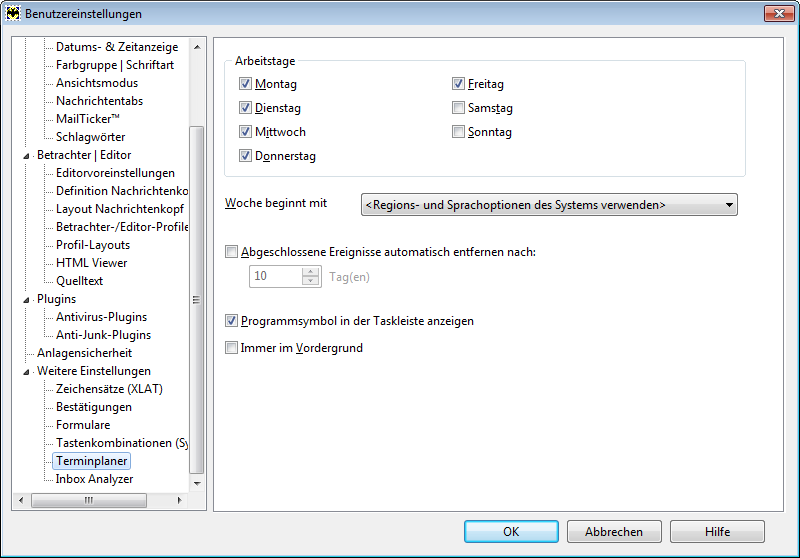The height and width of the screenshot is (558, 800).
Task: Click the tree's vertical scrollbar thumb
Action: click(197, 300)
